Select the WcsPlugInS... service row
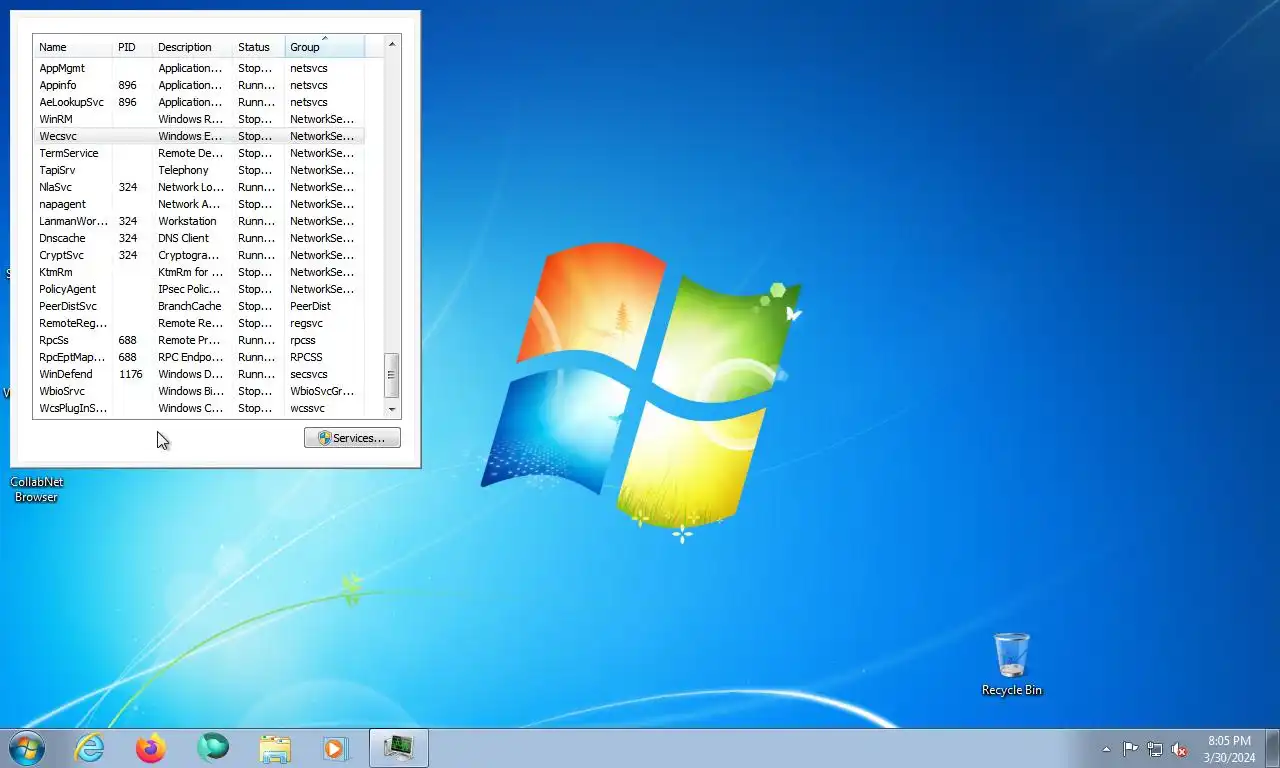1280x768 pixels. 199,408
